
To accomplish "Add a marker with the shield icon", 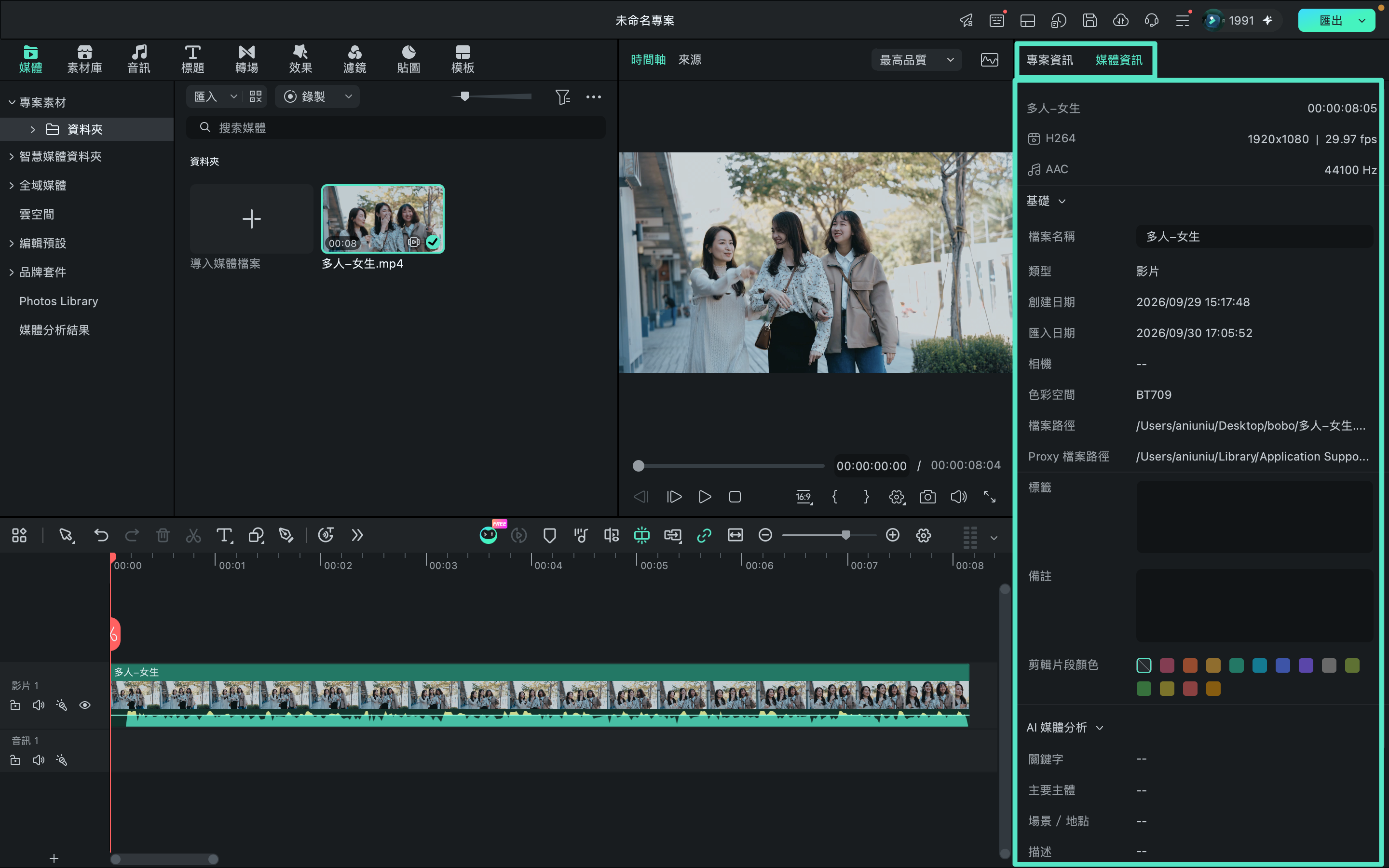I will (549, 536).
